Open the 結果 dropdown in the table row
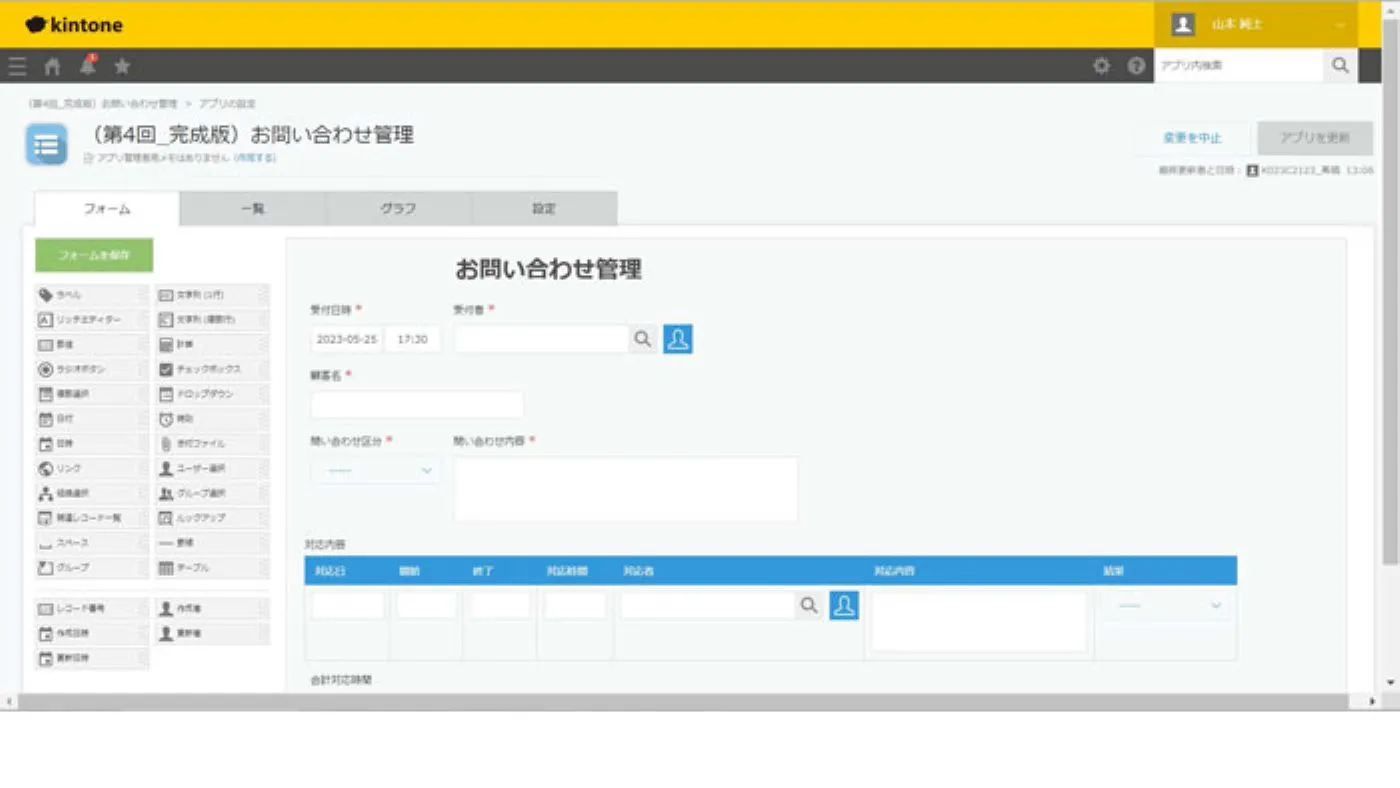Viewport: 1400px width, 788px height. click(1166, 605)
